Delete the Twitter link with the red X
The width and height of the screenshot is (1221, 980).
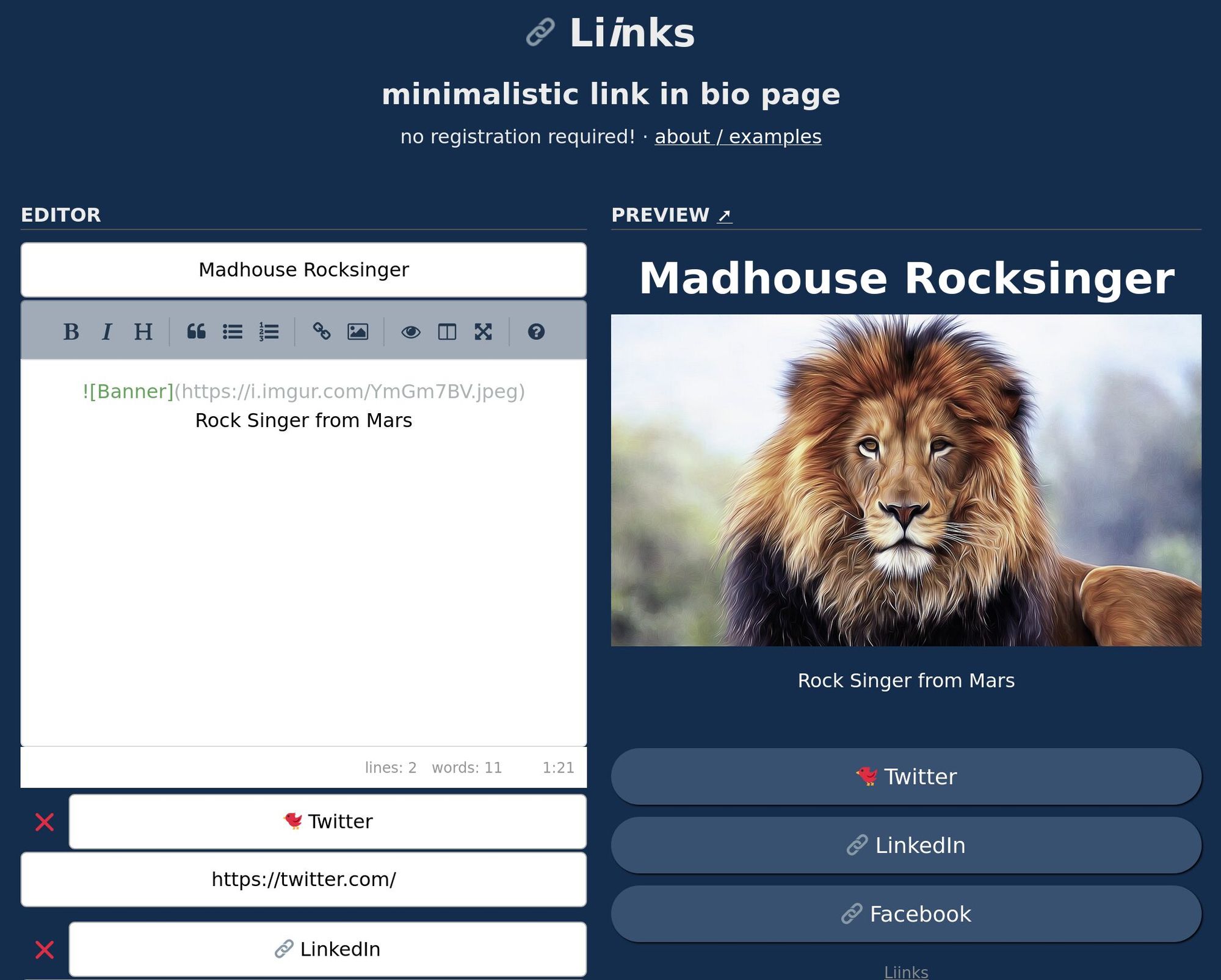(x=45, y=822)
